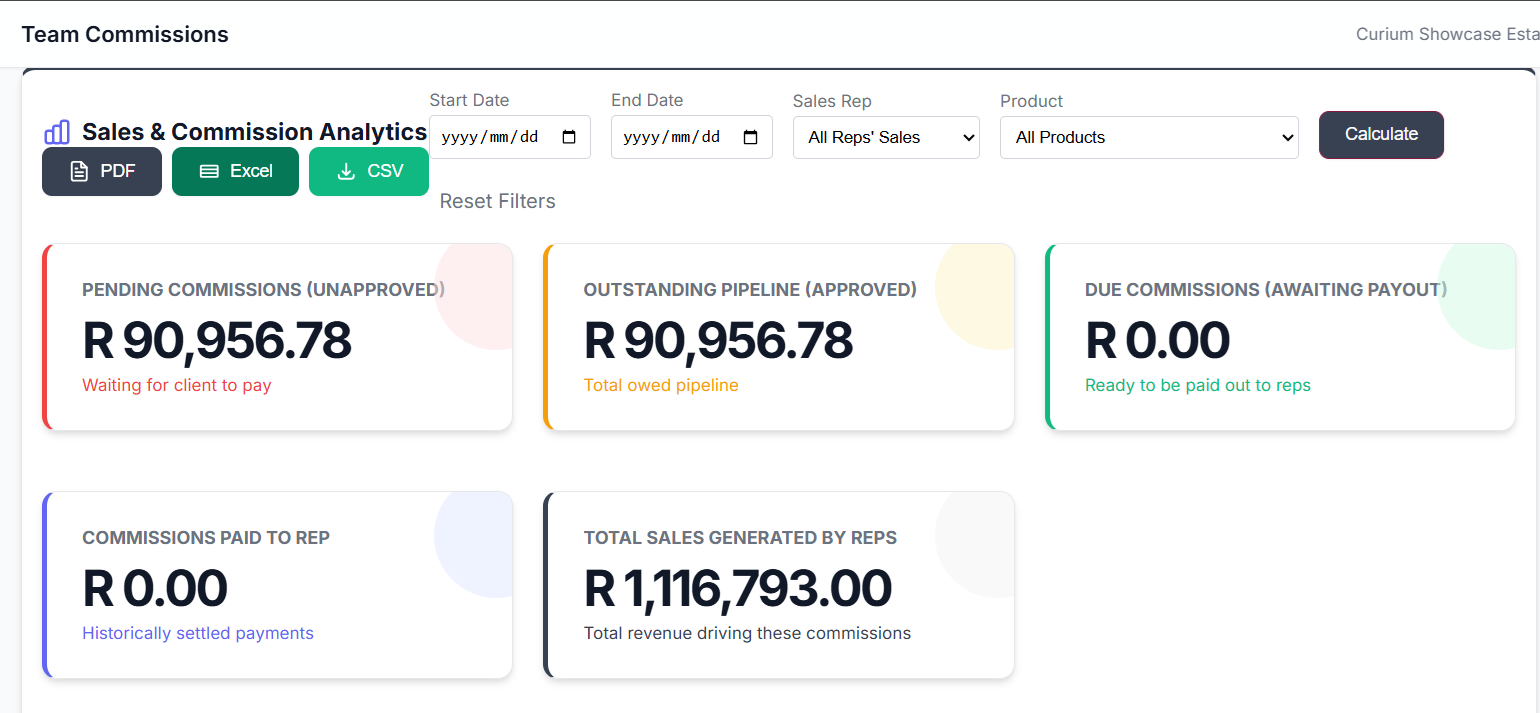Click the Reset Filters link
Image resolution: width=1540 pixels, height=713 pixels.
[x=498, y=201]
